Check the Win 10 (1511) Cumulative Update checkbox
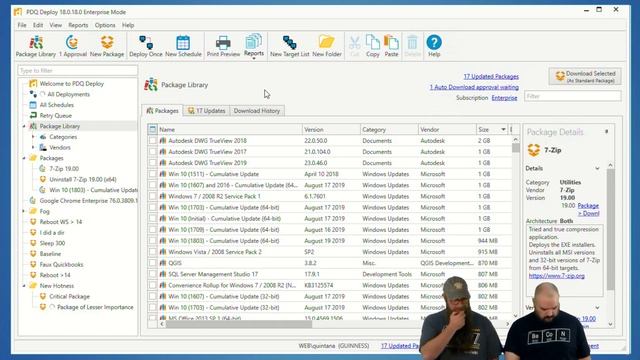 pos(153,174)
